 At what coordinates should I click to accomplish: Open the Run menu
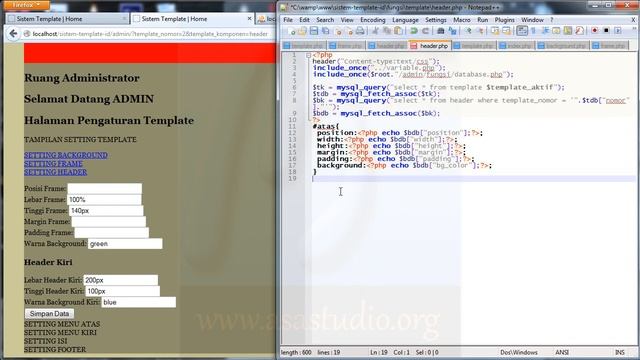click(x=482, y=20)
